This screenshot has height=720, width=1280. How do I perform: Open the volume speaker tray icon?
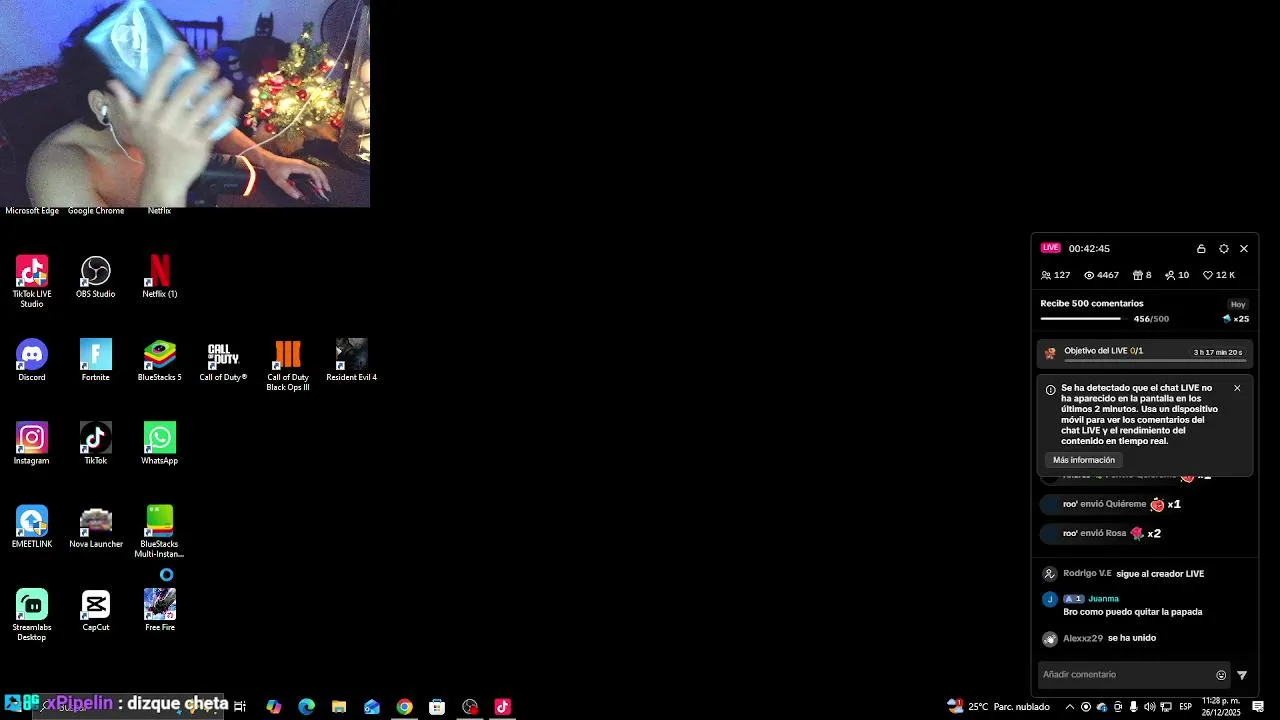pyautogui.click(x=1149, y=707)
